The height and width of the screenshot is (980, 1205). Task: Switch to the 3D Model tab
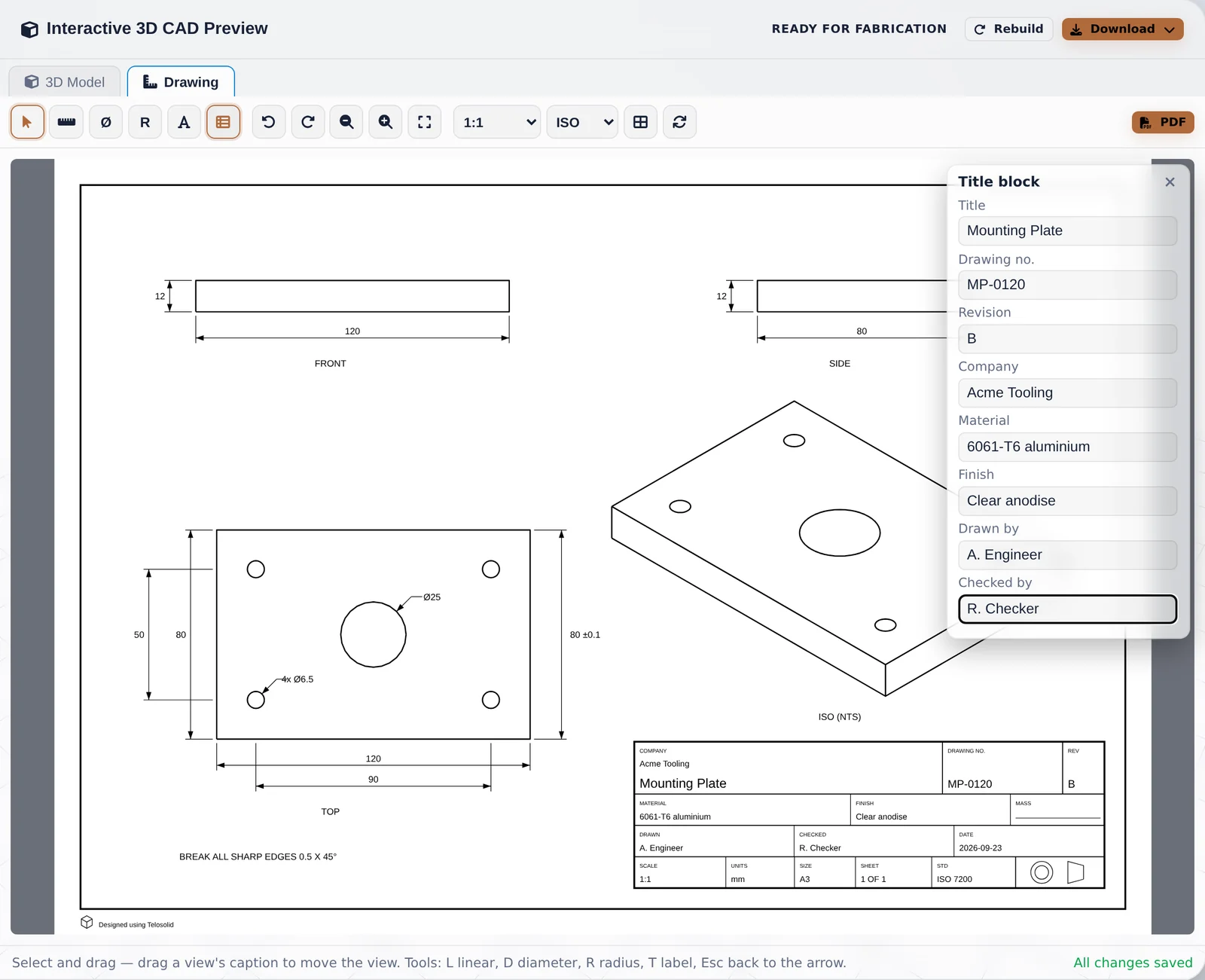pyautogui.click(x=65, y=81)
